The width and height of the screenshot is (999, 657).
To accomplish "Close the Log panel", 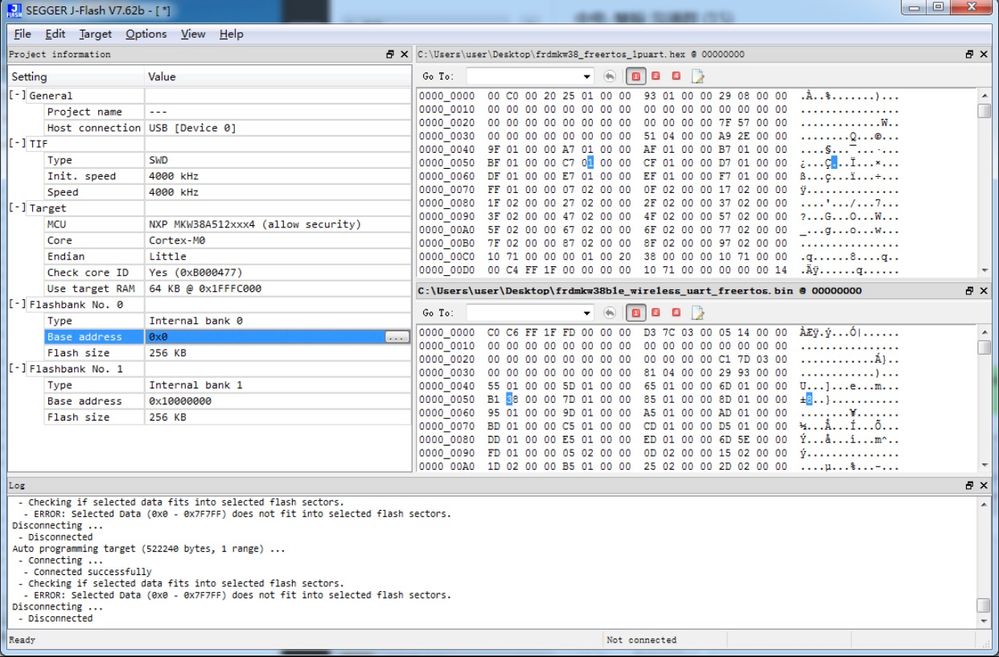I will 984,486.
